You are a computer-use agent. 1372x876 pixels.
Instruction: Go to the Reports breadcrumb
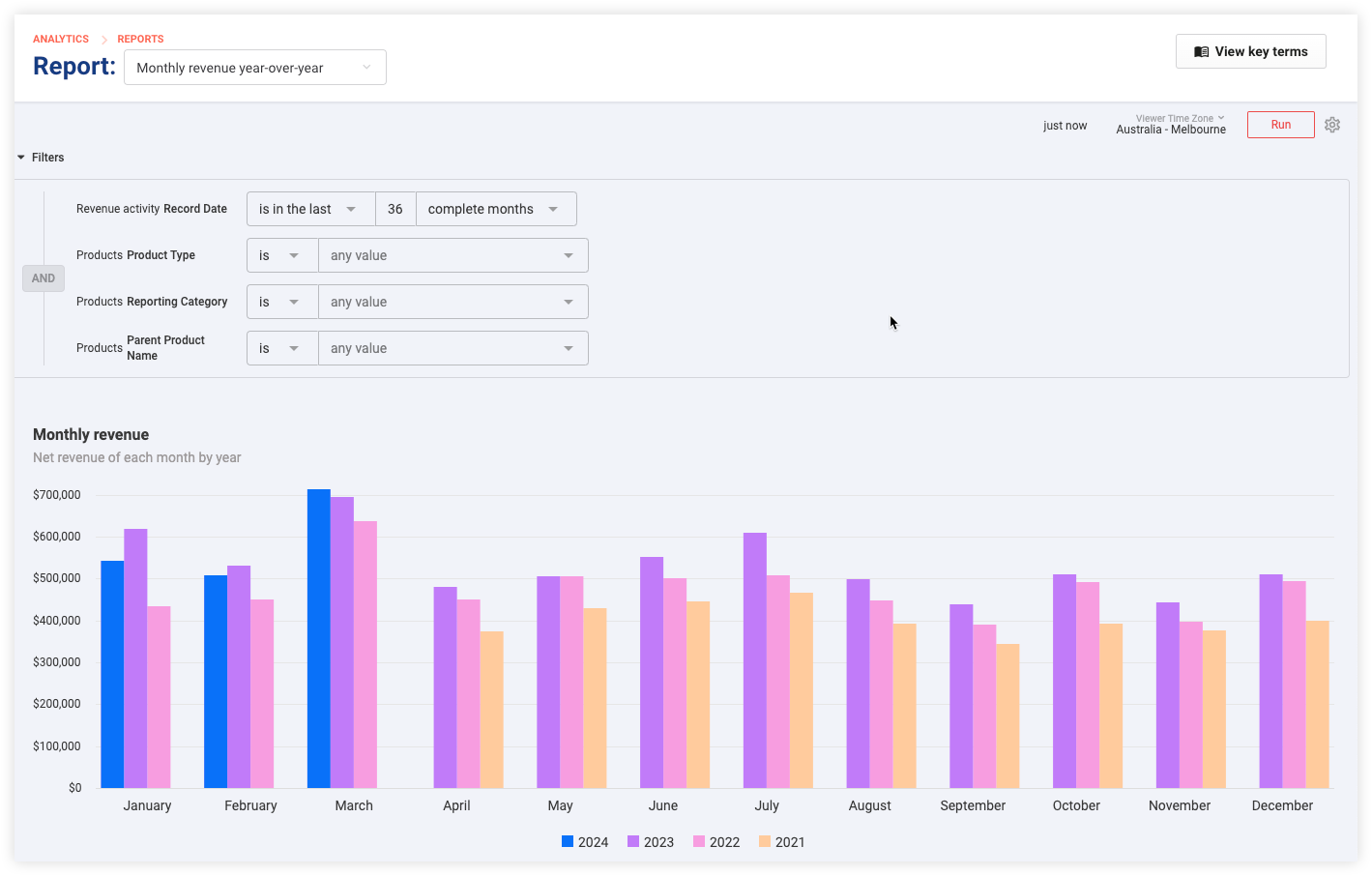(x=140, y=40)
